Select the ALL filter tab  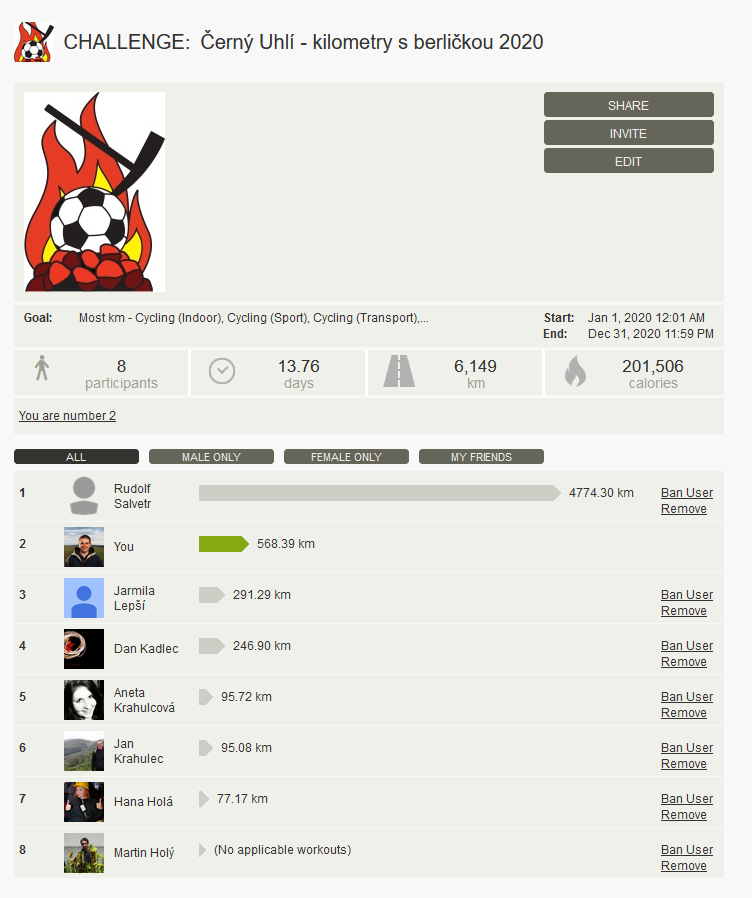coord(76,456)
